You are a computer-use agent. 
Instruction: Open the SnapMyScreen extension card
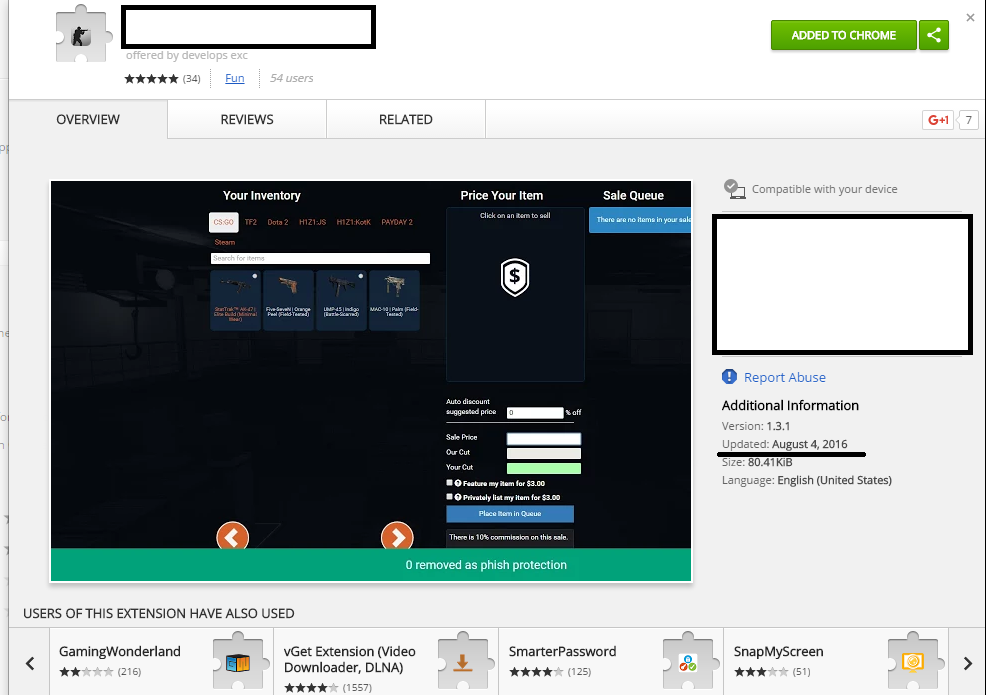coord(836,661)
